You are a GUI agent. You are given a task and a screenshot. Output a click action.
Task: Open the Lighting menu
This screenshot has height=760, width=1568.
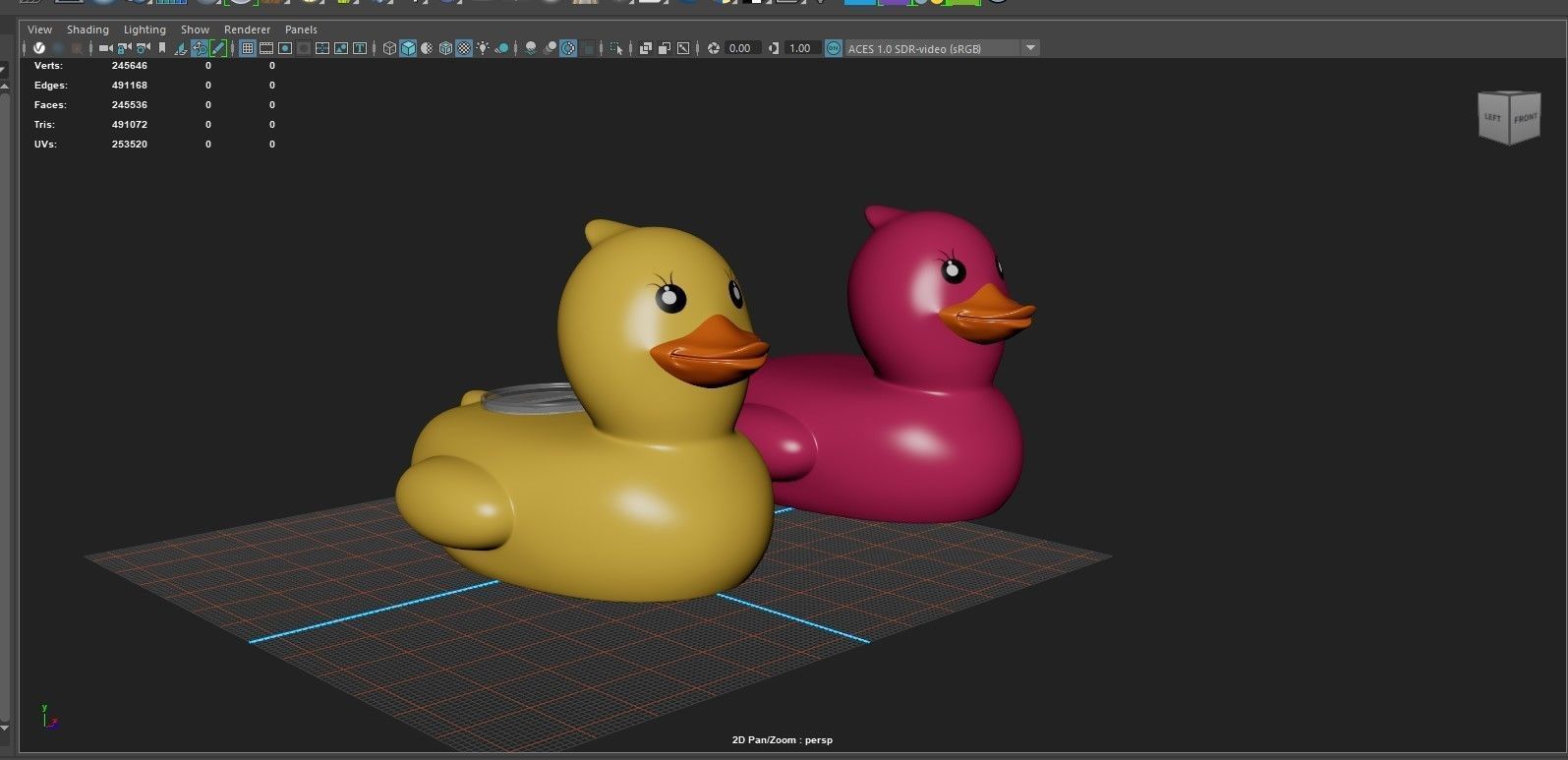[x=145, y=29]
